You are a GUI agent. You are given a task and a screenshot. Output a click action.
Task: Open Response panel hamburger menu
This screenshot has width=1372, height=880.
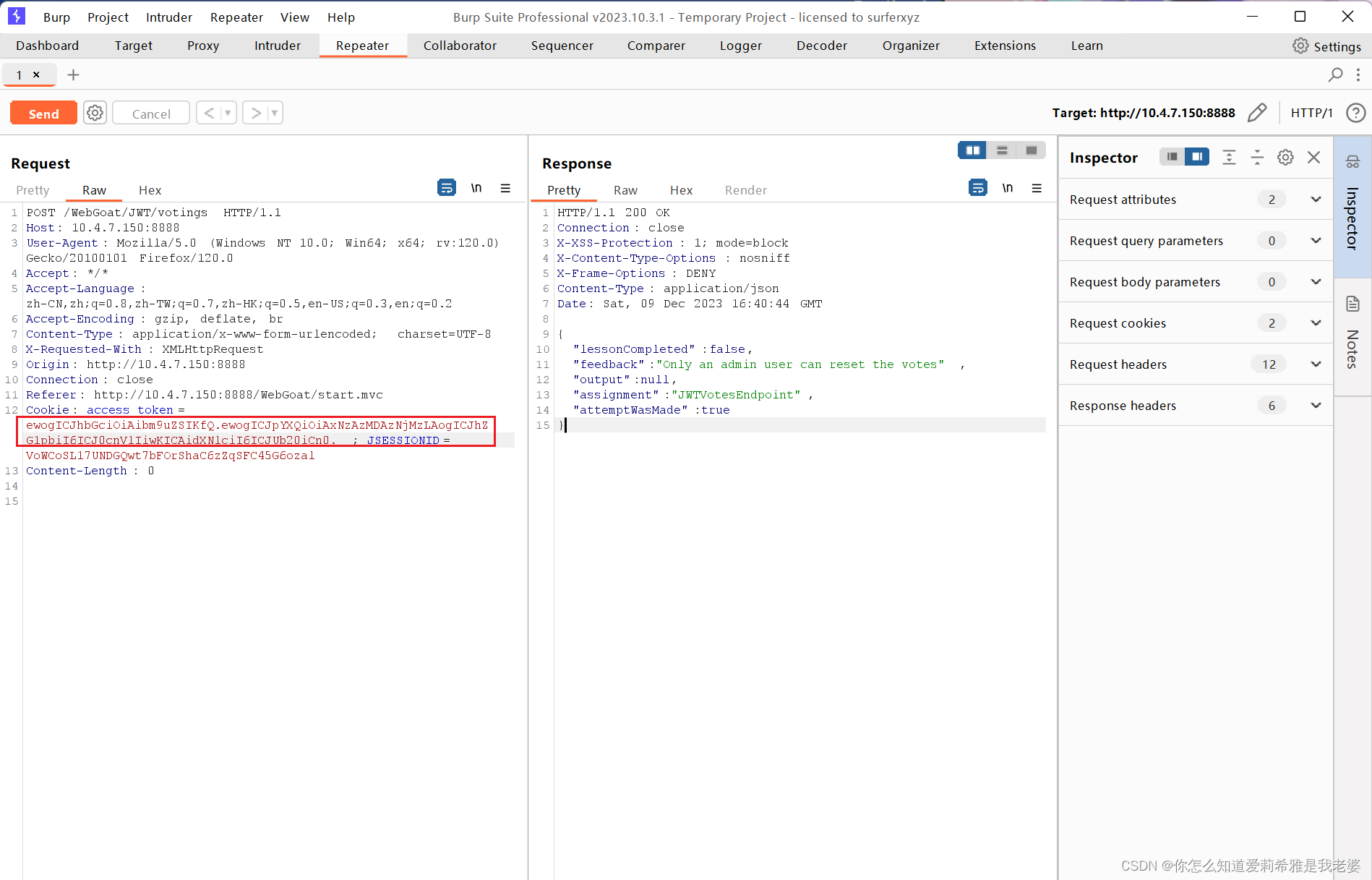click(1037, 188)
